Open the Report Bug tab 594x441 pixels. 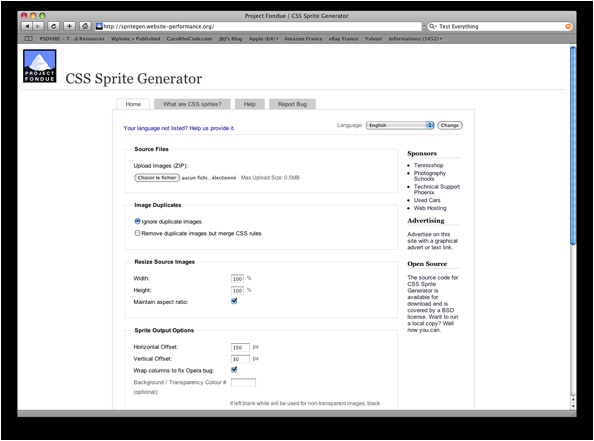click(292, 104)
